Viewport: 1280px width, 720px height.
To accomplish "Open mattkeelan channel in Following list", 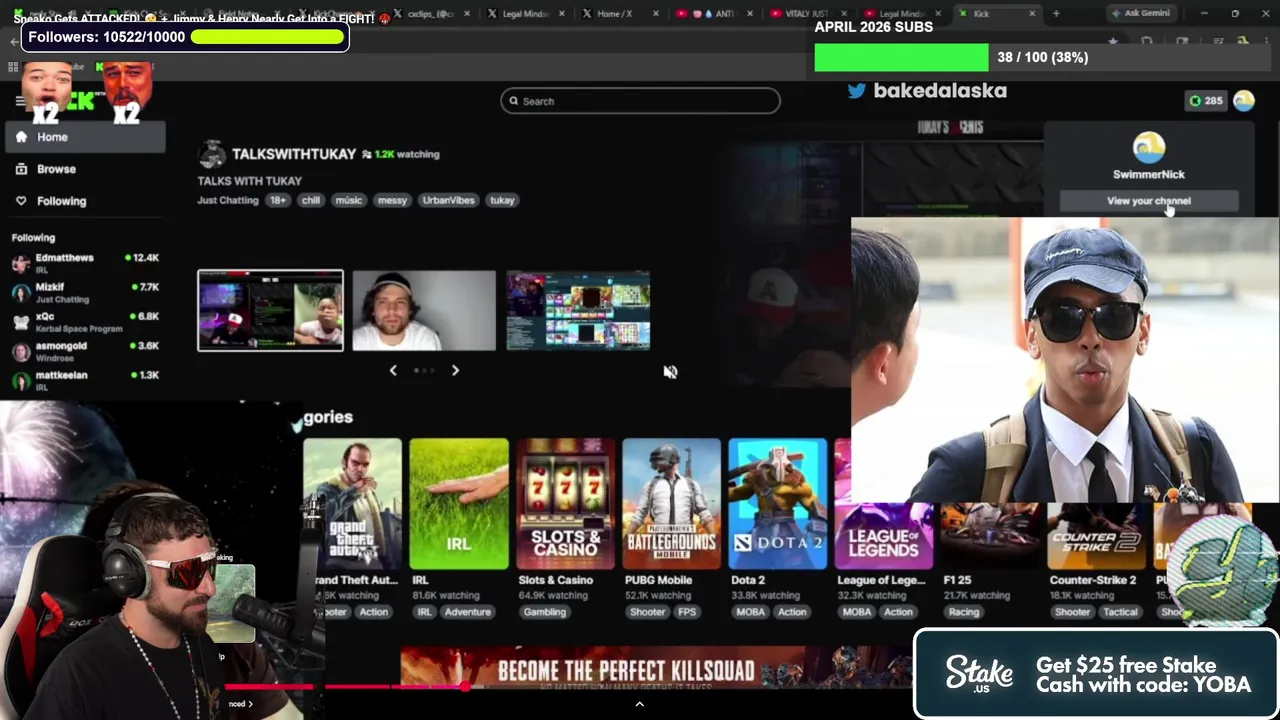I will (85, 380).
